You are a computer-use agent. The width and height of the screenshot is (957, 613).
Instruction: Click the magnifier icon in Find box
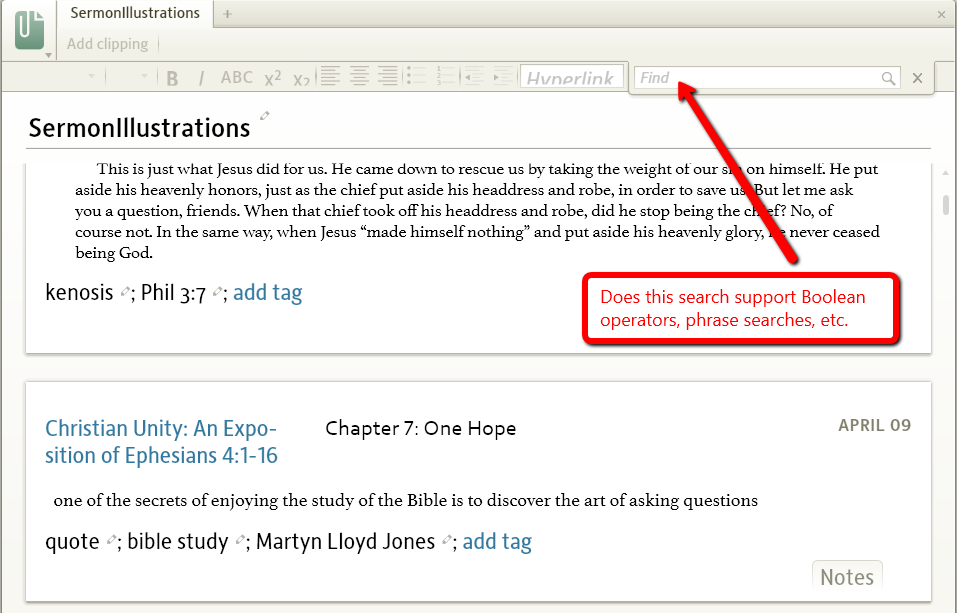pyautogui.click(x=888, y=78)
